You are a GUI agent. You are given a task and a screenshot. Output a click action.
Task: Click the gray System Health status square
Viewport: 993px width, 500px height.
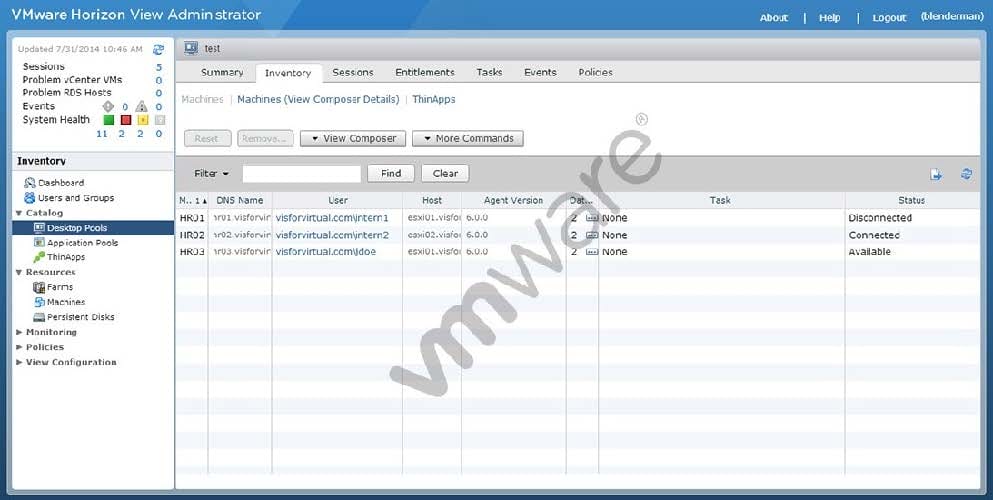pos(160,120)
